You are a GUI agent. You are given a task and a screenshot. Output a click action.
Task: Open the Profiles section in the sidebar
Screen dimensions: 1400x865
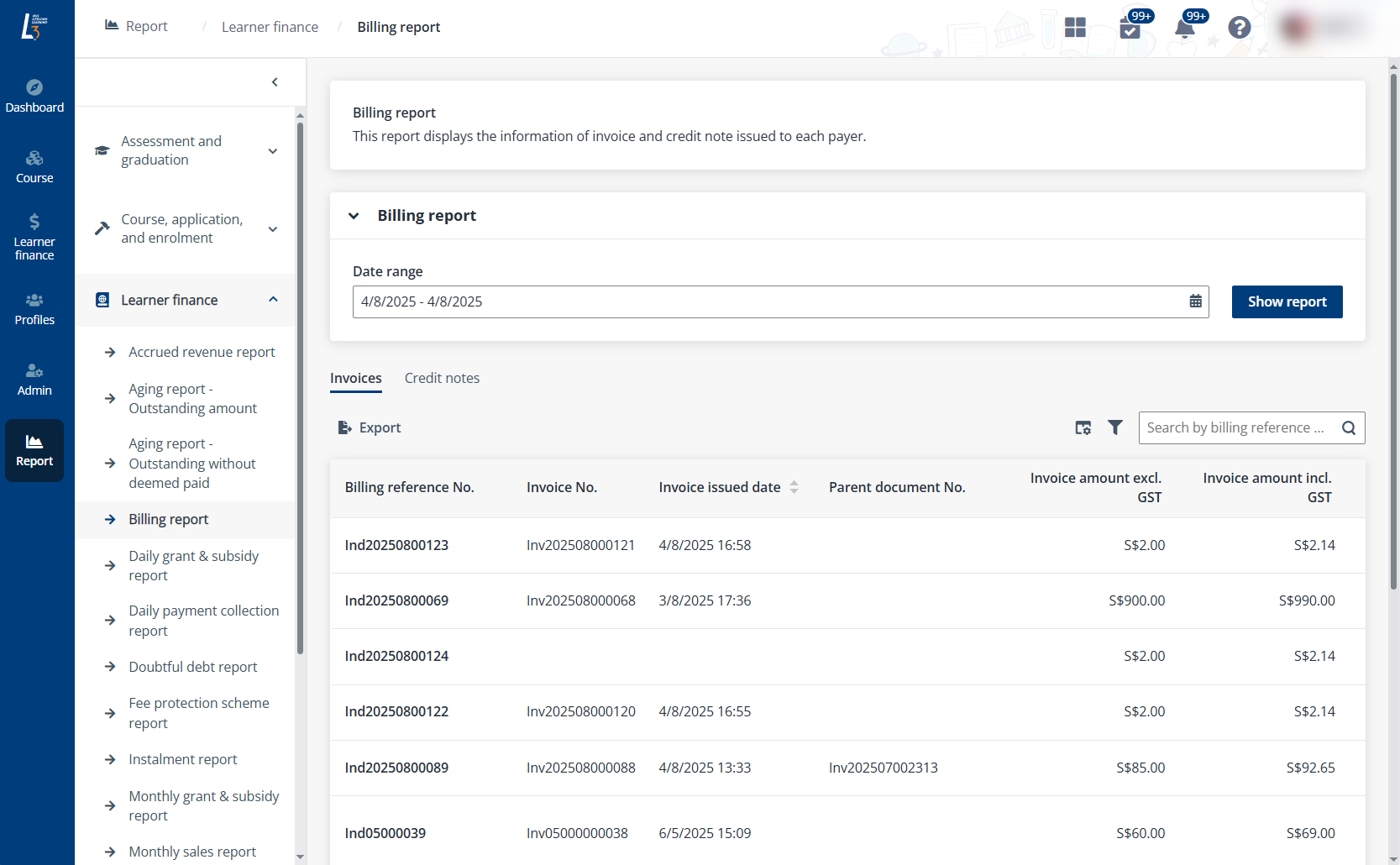pos(34,309)
